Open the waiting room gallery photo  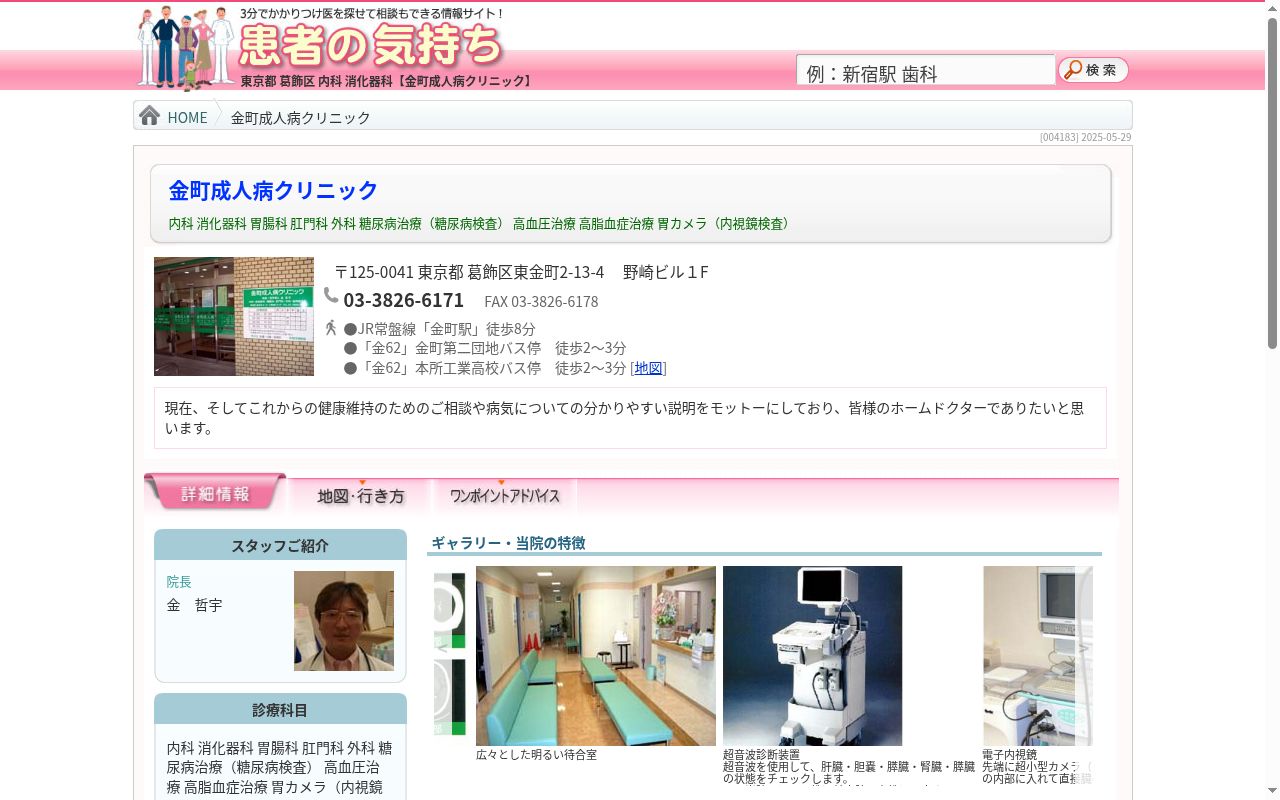[x=596, y=656]
